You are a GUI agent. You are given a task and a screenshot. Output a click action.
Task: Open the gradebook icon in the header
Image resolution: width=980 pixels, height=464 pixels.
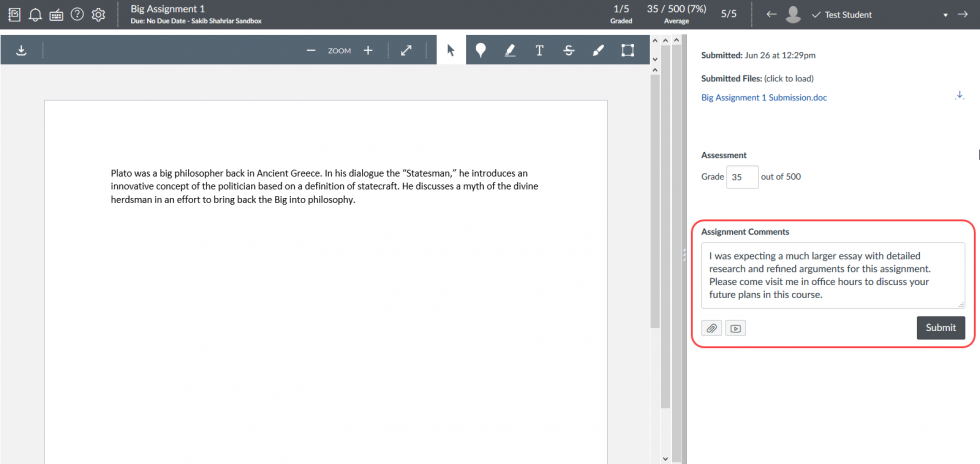tap(14, 14)
